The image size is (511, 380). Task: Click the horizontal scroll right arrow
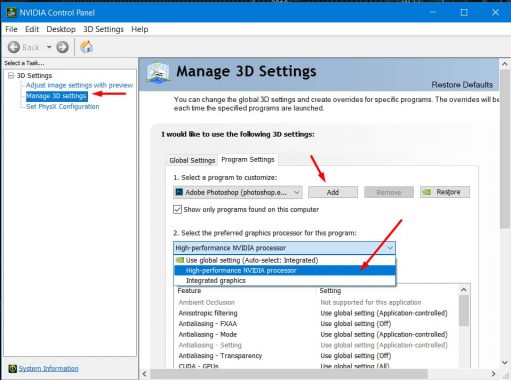tap(494, 374)
